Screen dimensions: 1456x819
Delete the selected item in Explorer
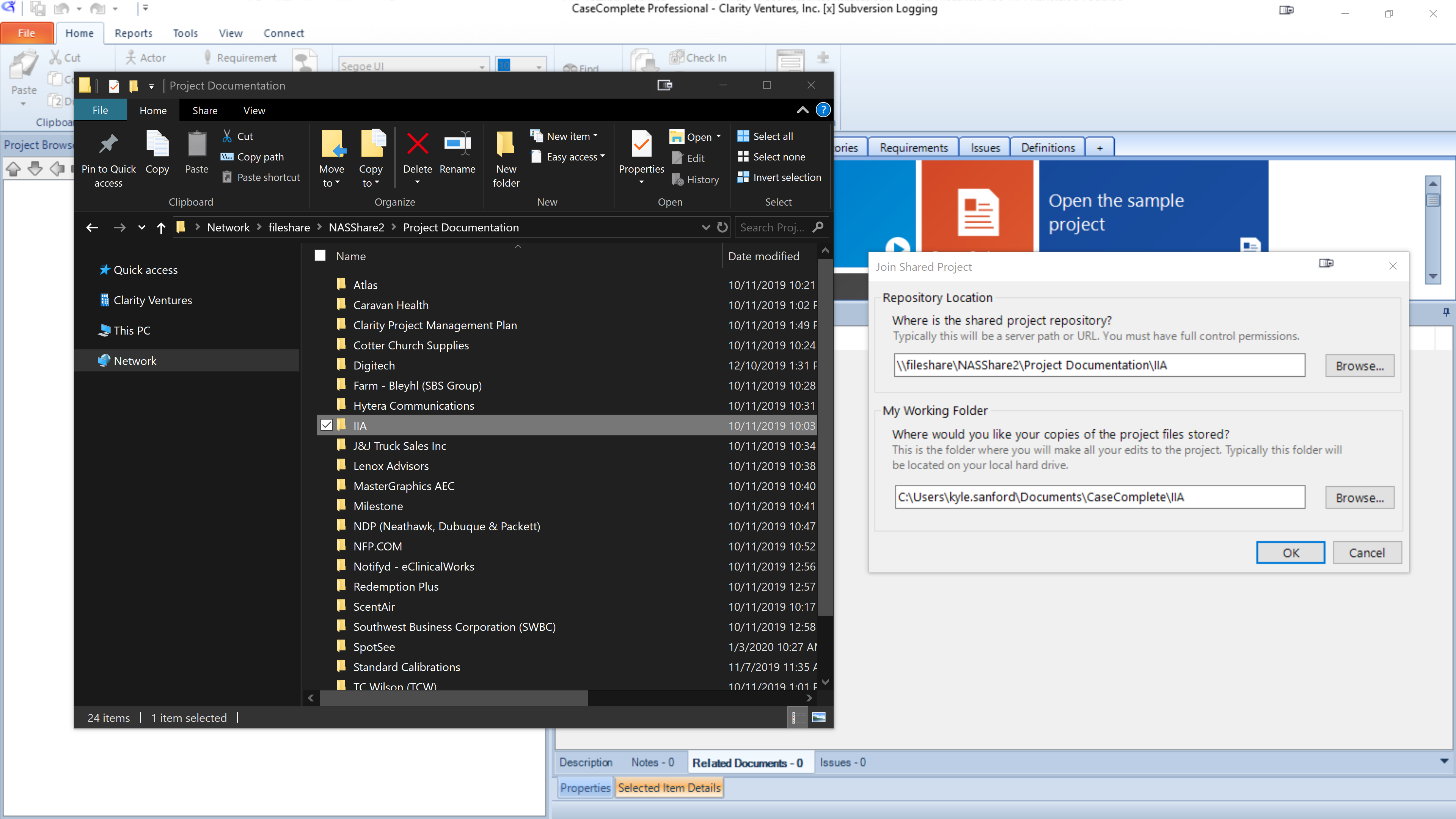418,143
